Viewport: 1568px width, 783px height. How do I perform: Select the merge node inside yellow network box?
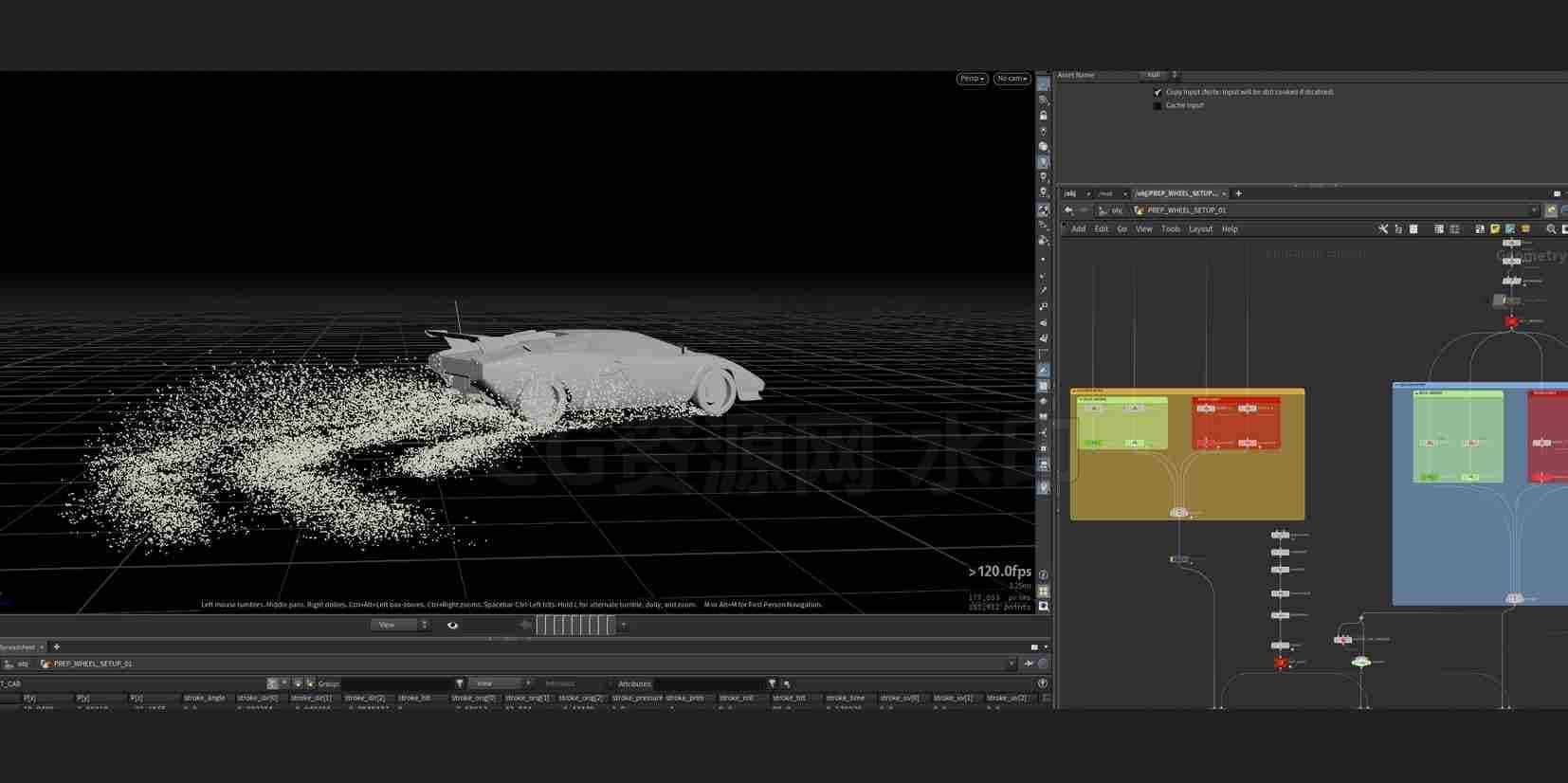(x=1178, y=513)
